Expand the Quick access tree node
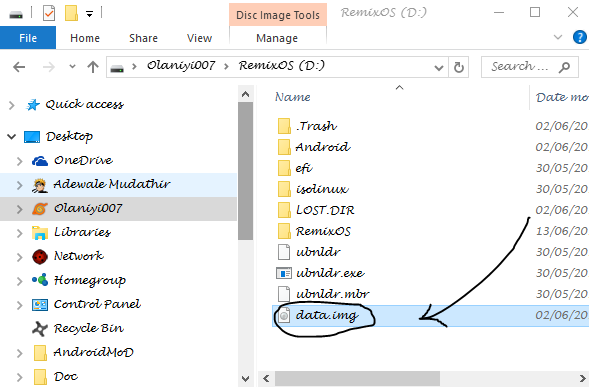Viewport: 589px width, 387px height. click(x=12, y=105)
